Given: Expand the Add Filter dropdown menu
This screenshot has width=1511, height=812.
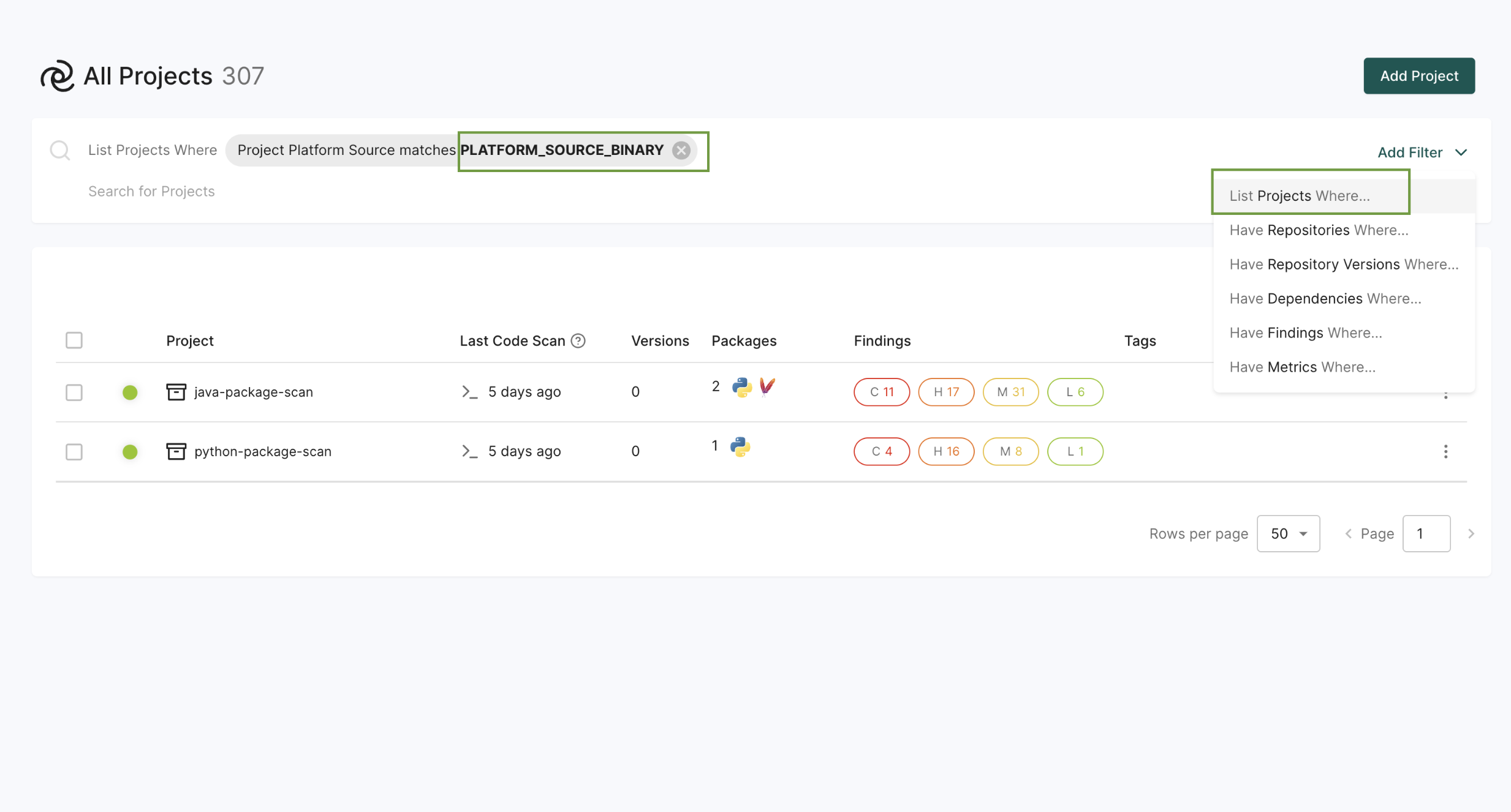Looking at the screenshot, I should (x=1423, y=152).
